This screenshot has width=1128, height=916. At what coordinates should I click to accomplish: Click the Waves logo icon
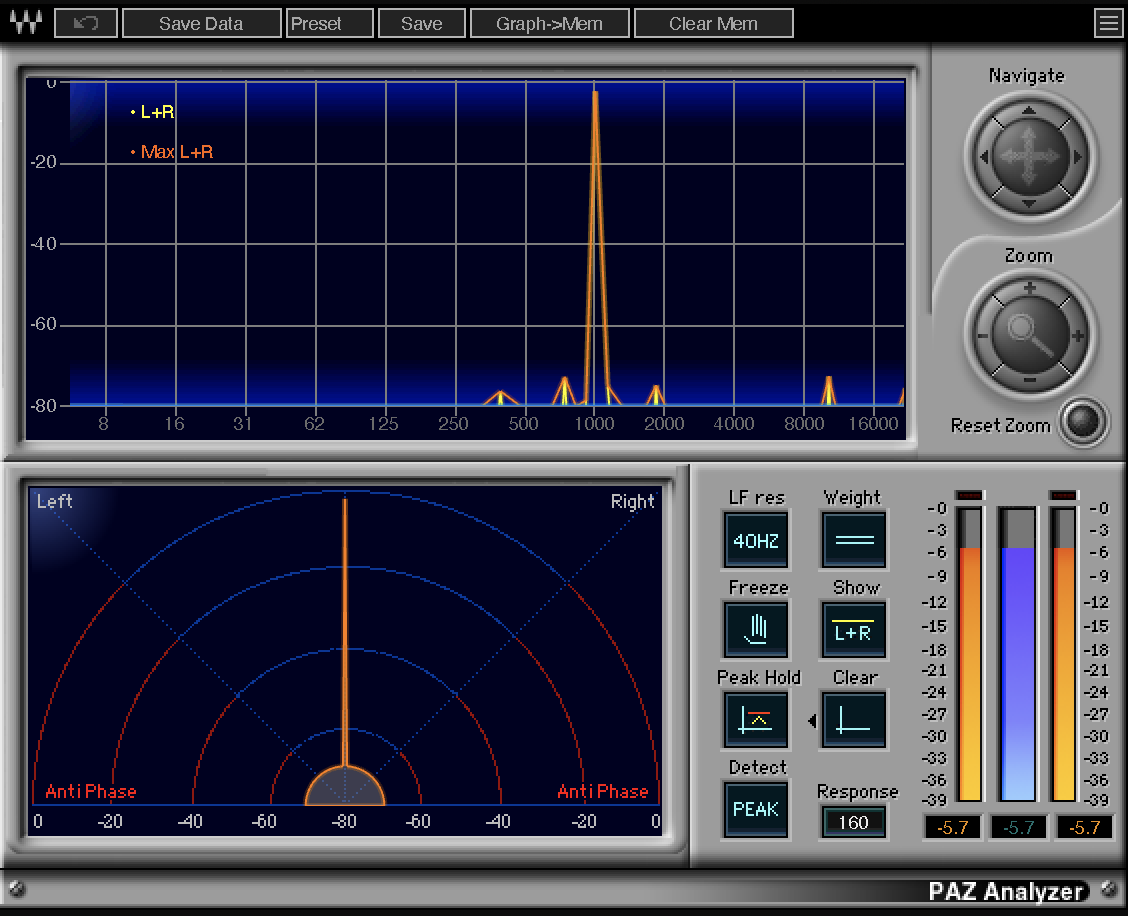(26, 23)
